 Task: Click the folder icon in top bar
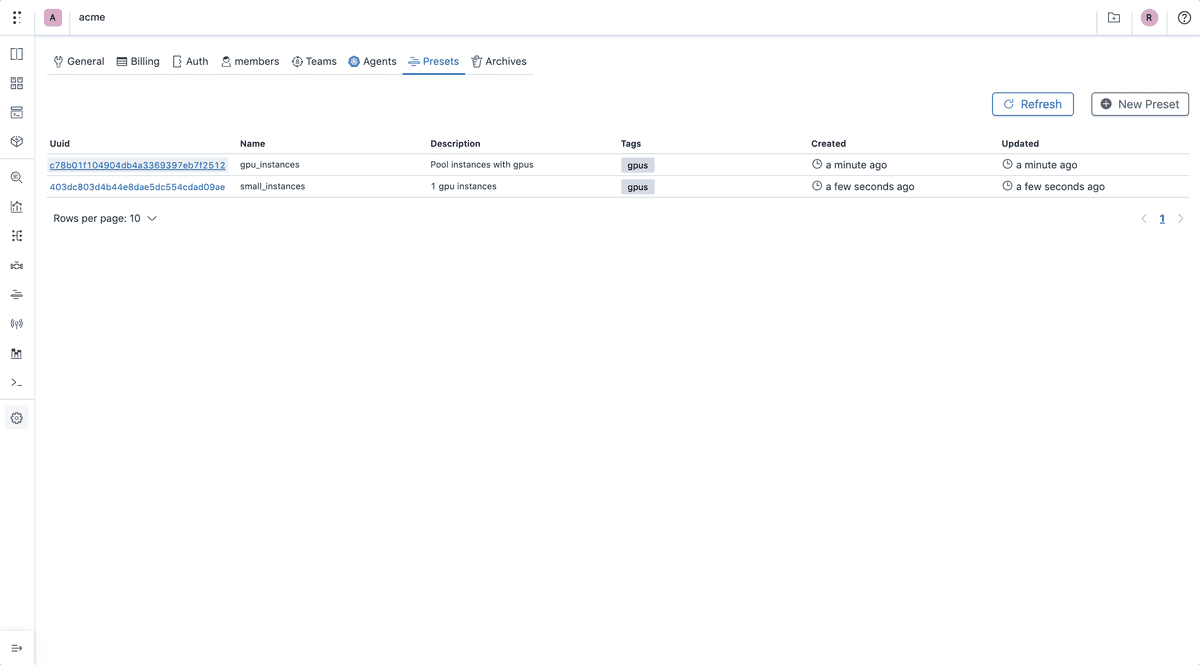point(1114,17)
